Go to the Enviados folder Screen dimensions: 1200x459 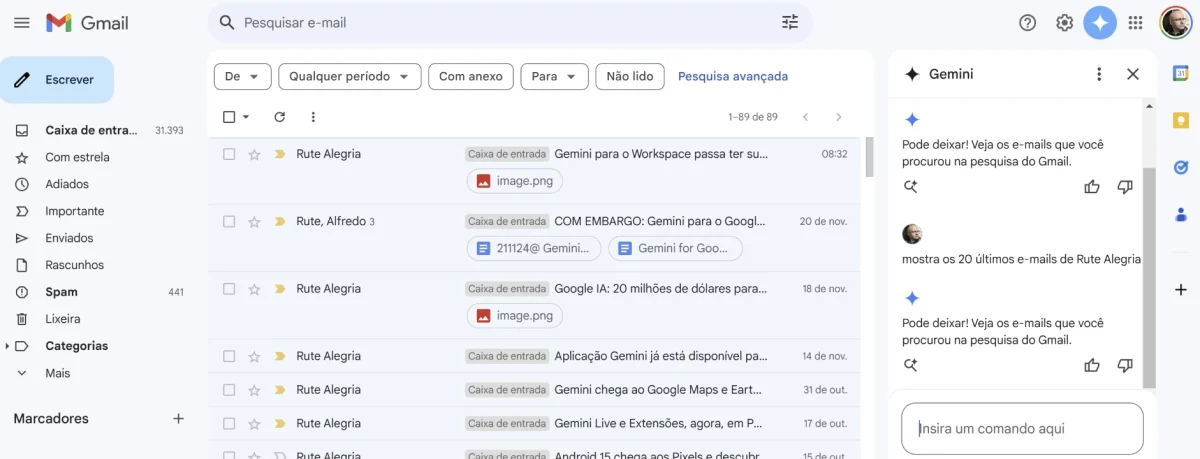69,238
